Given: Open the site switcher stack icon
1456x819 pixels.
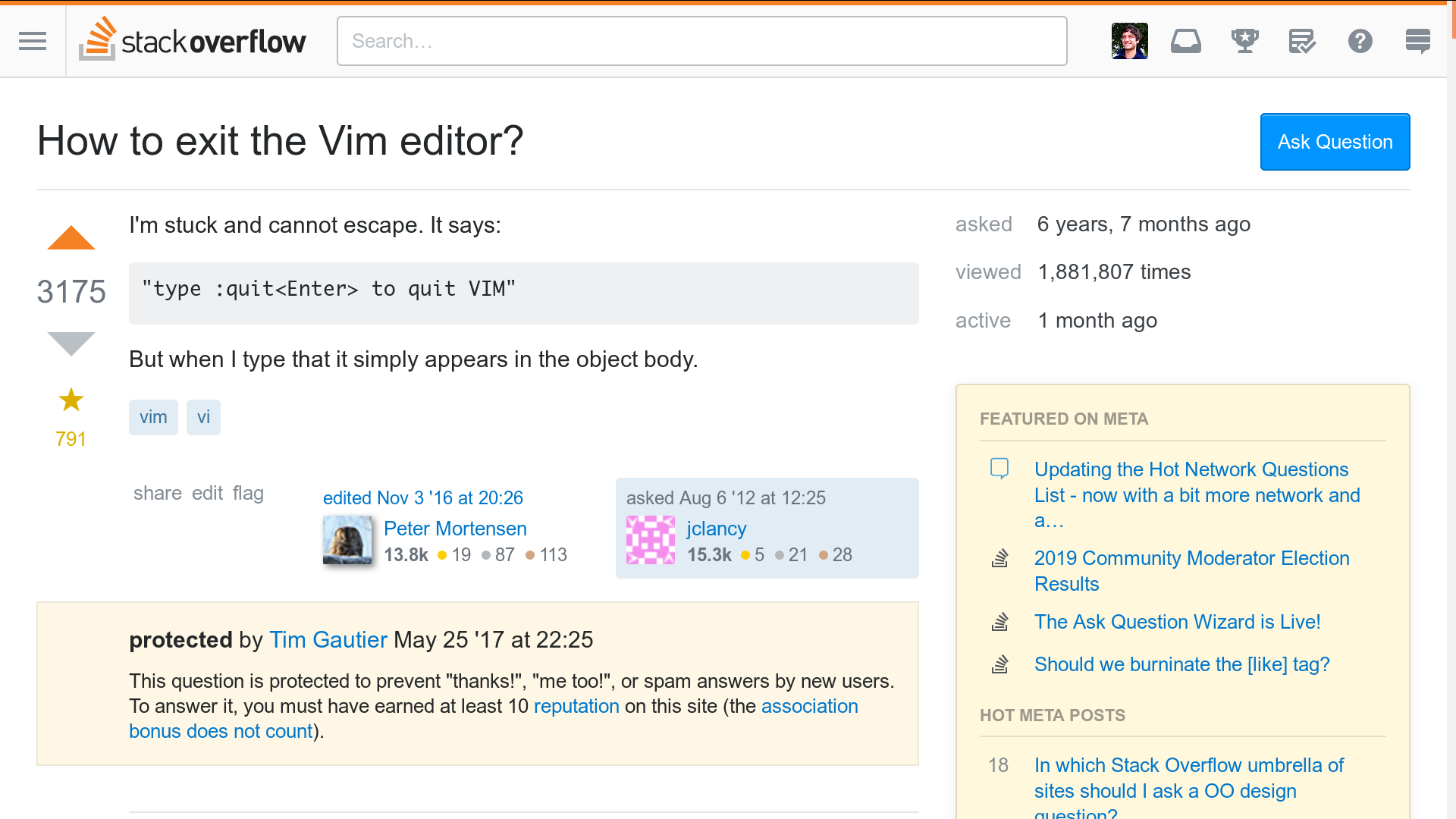Looking at the screenshot, I should click(x=1417, y=41).
